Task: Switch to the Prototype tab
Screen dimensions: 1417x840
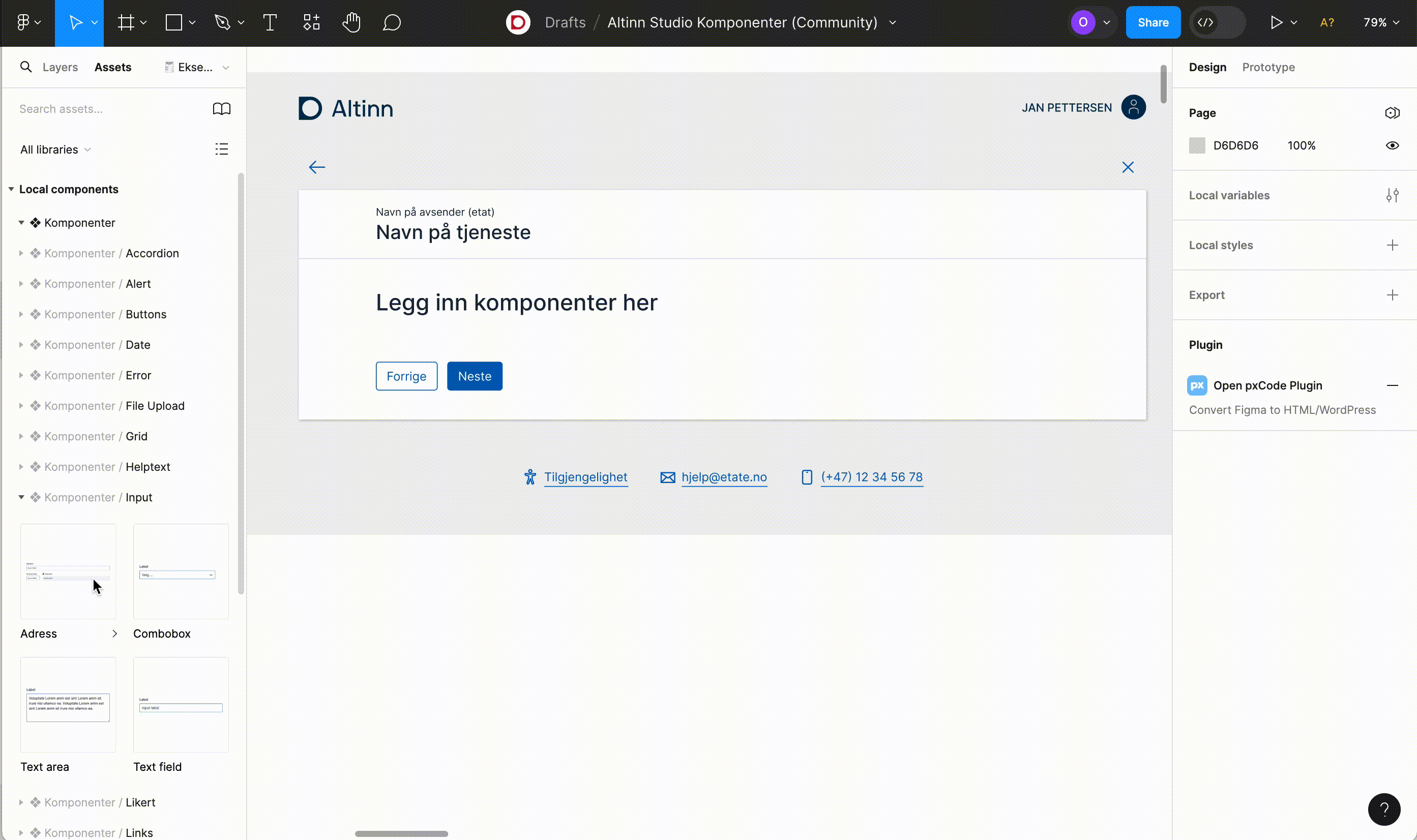Action: 1268,67
